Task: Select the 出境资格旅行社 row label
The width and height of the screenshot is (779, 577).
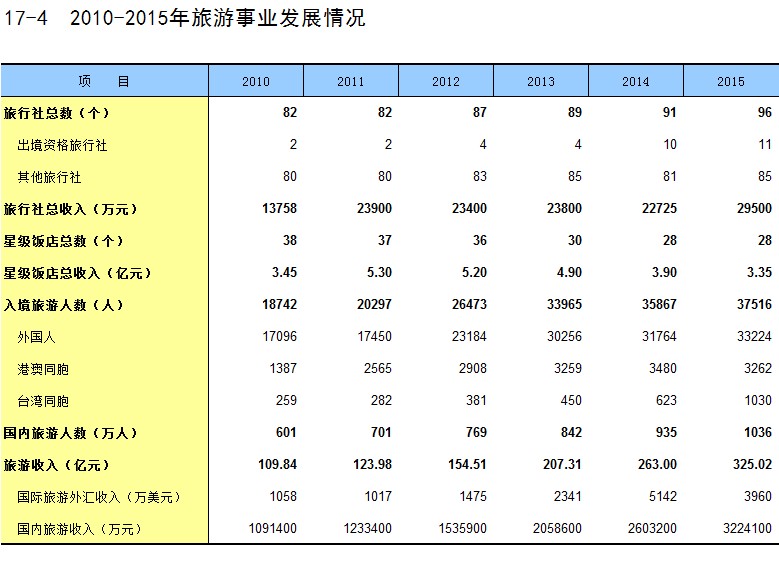Action: (x=62, y=145)
